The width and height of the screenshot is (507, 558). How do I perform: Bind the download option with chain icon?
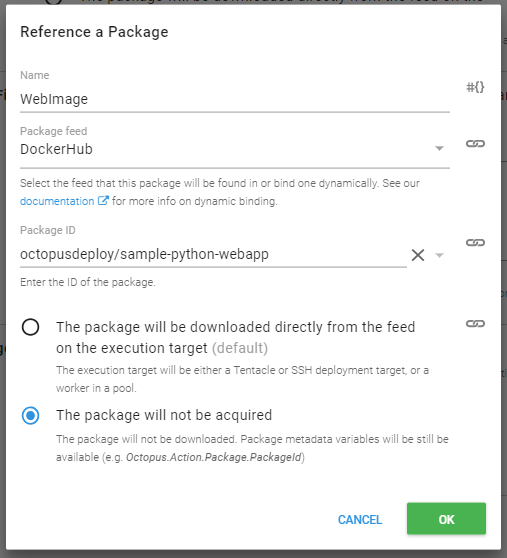click(x=475, y=323)
